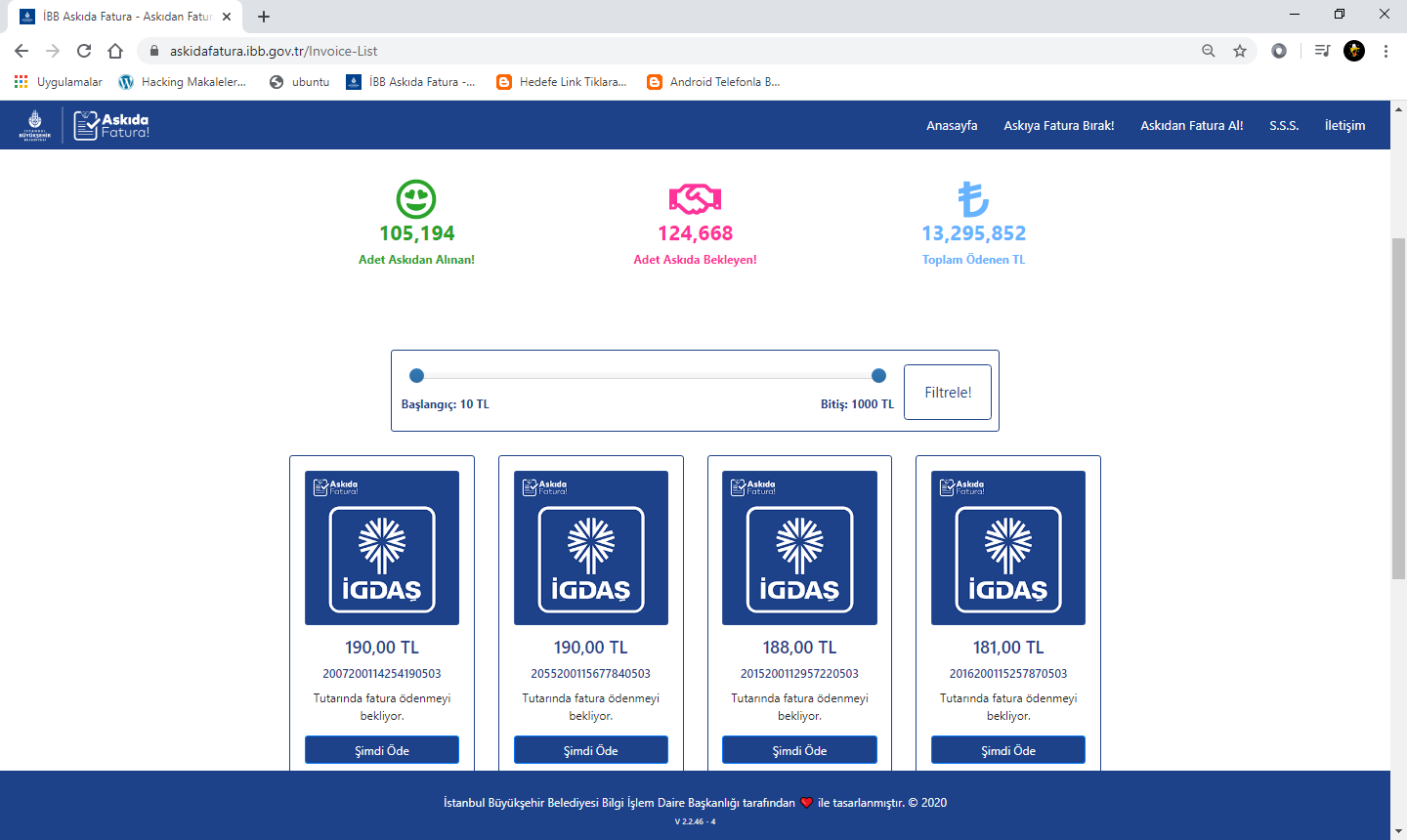Click invoice number 2016200115257870503
The height and width of the screenshot is (840, 1407).
coord(1008,674)
